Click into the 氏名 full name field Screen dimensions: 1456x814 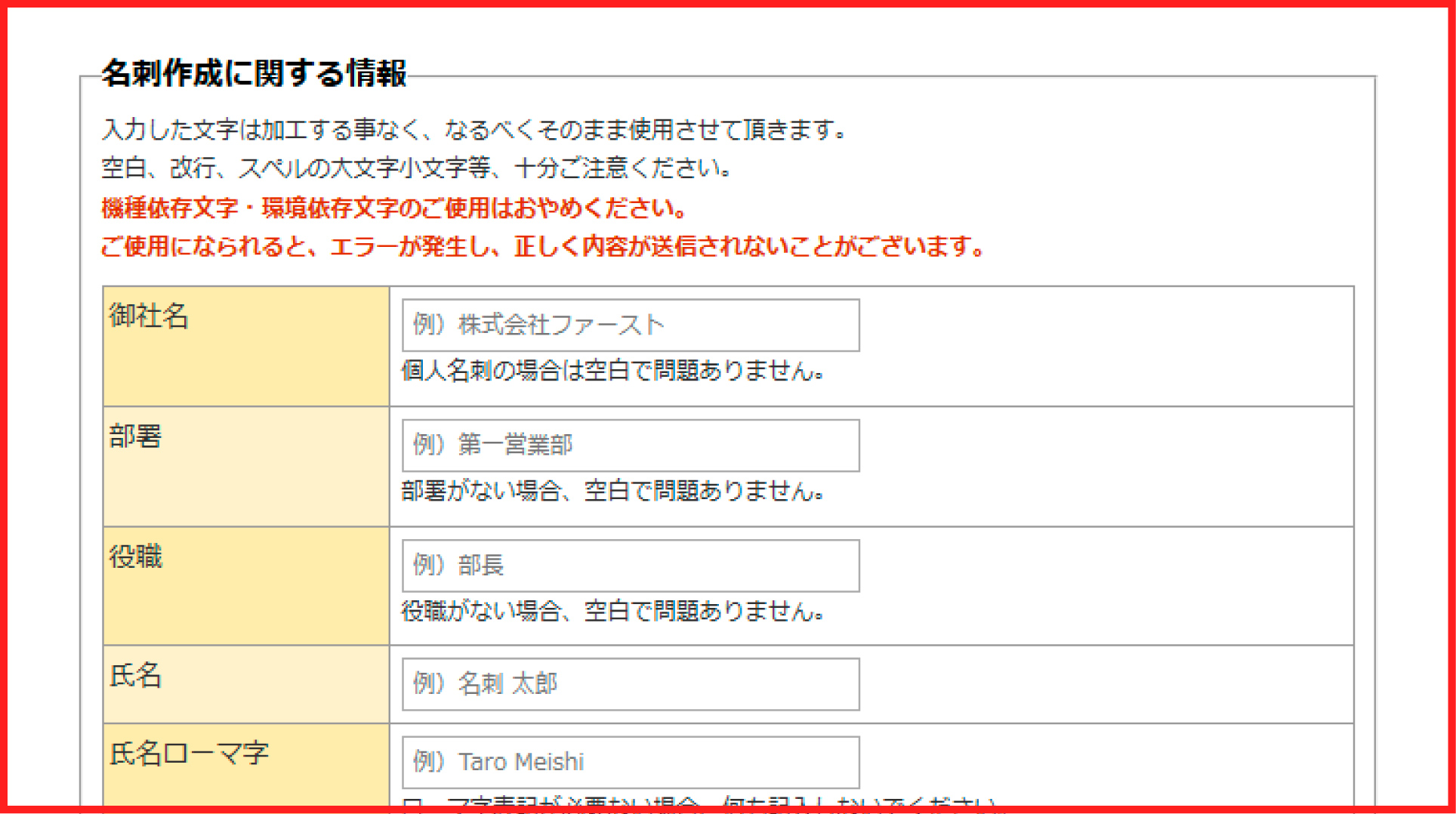630,684
